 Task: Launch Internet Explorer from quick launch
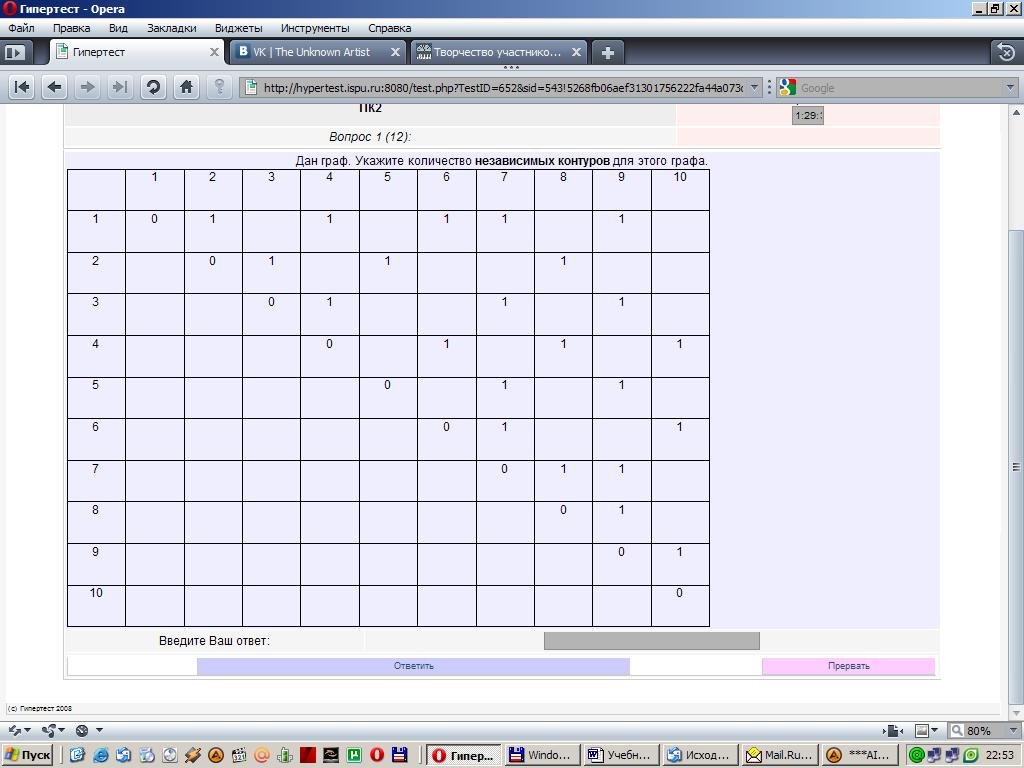(x=101, y=756)
